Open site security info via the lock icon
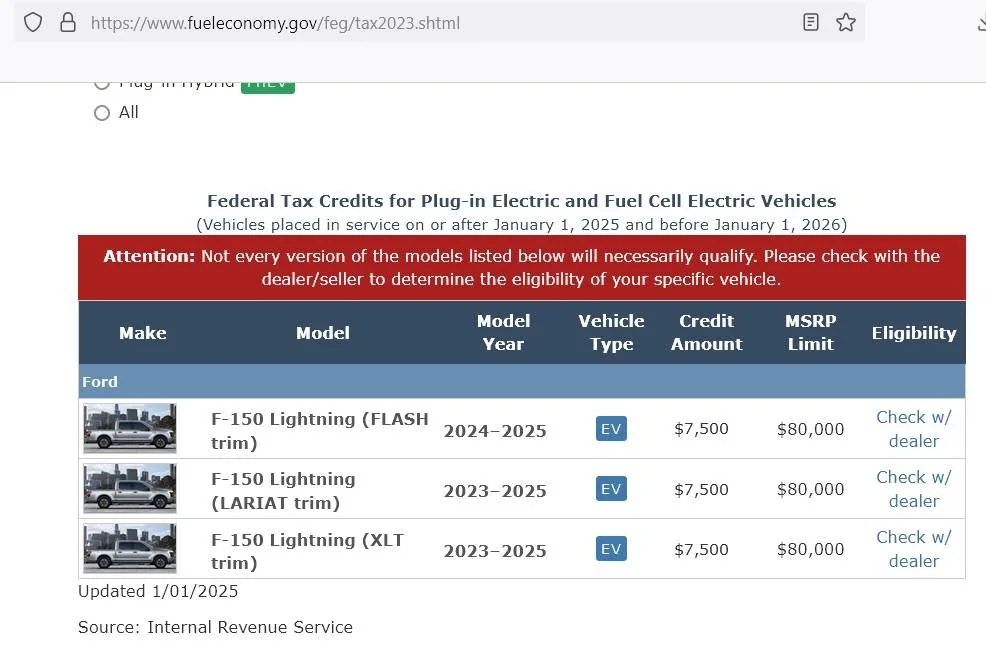 pyautogui.click(x=66, y=21)
